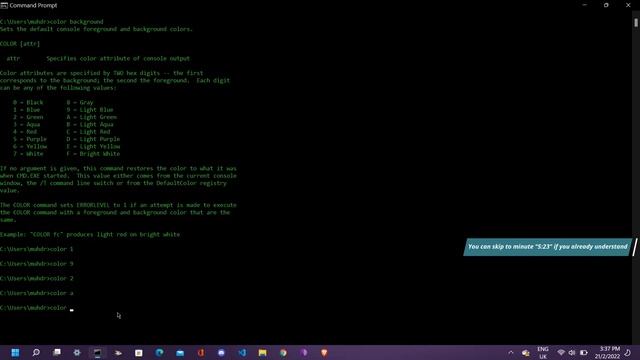Viewport: 640px width, 360px height.
Task: Open Microsoft Edge from the taskbar
Action: (x=160, y=353)
